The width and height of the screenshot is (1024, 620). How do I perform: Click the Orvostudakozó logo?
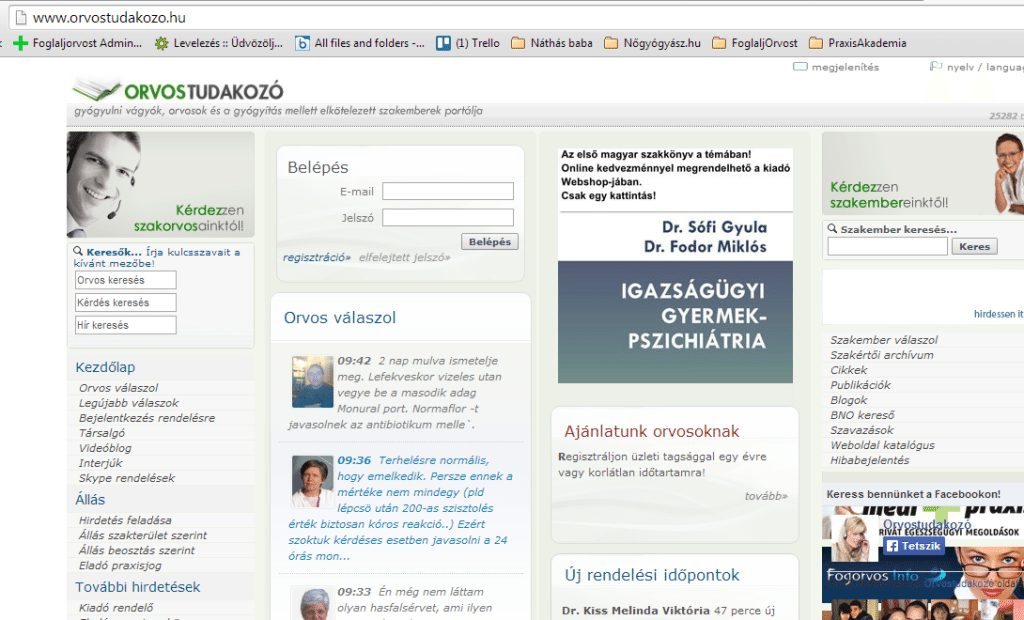coord(178,90)
